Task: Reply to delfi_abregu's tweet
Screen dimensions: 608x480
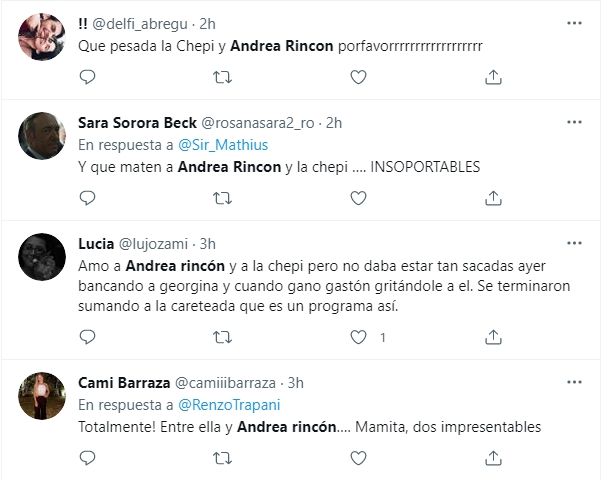Action: (88, 76)
